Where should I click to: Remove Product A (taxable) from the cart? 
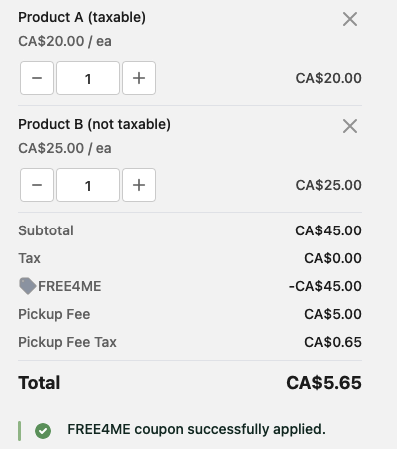pyautogui.click(x=350, y=19)
